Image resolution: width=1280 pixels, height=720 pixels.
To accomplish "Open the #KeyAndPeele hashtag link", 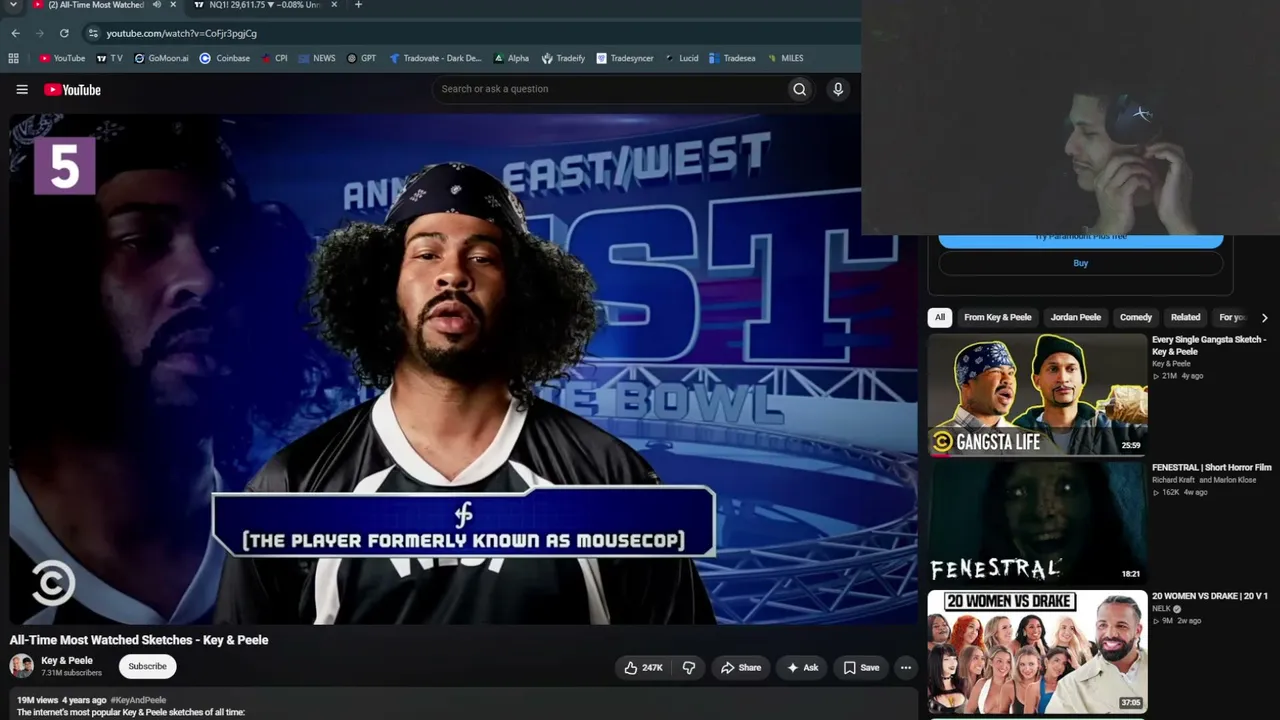I will pos(138,700).
